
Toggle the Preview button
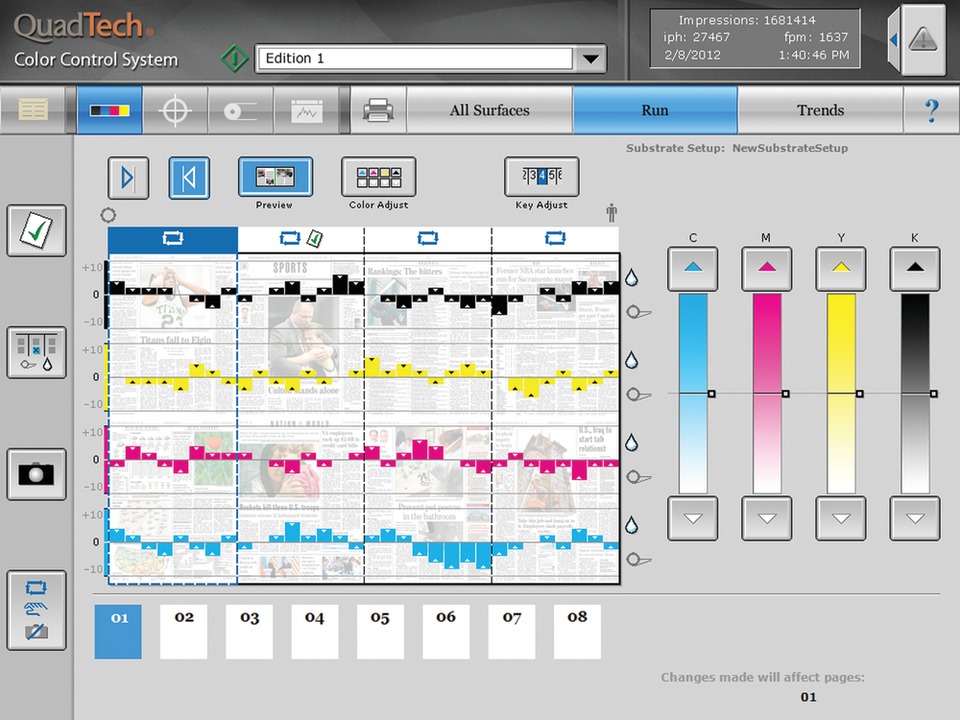274,178
